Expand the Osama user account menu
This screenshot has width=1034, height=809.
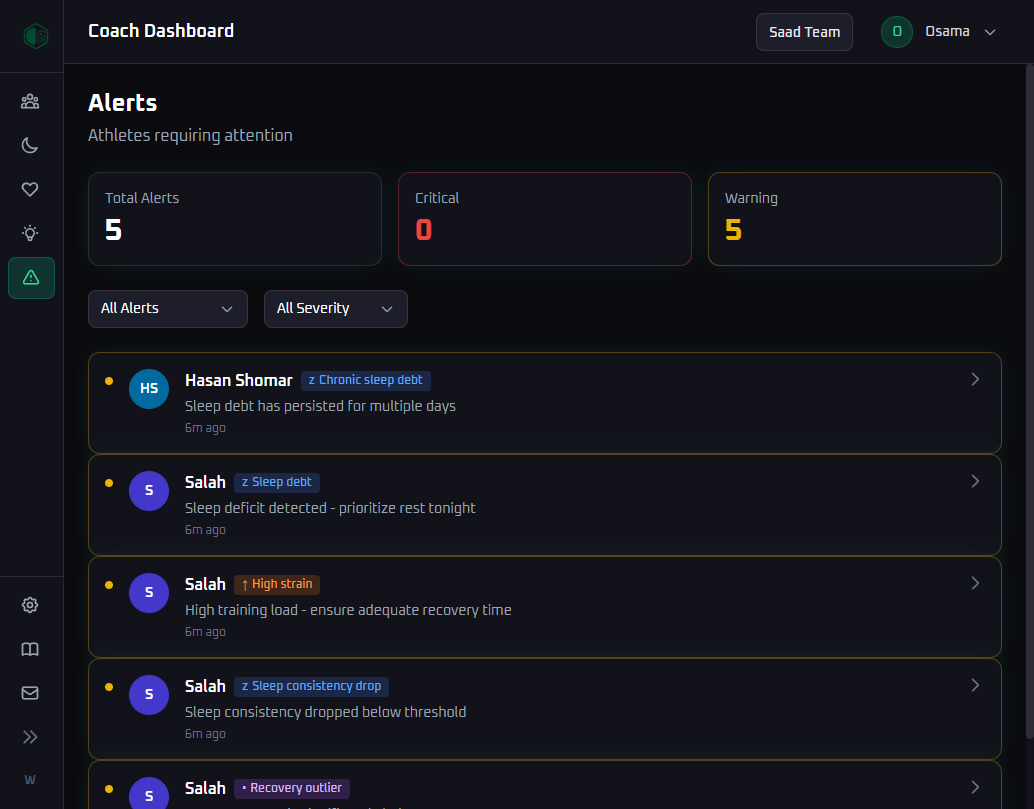pos(939,32)
